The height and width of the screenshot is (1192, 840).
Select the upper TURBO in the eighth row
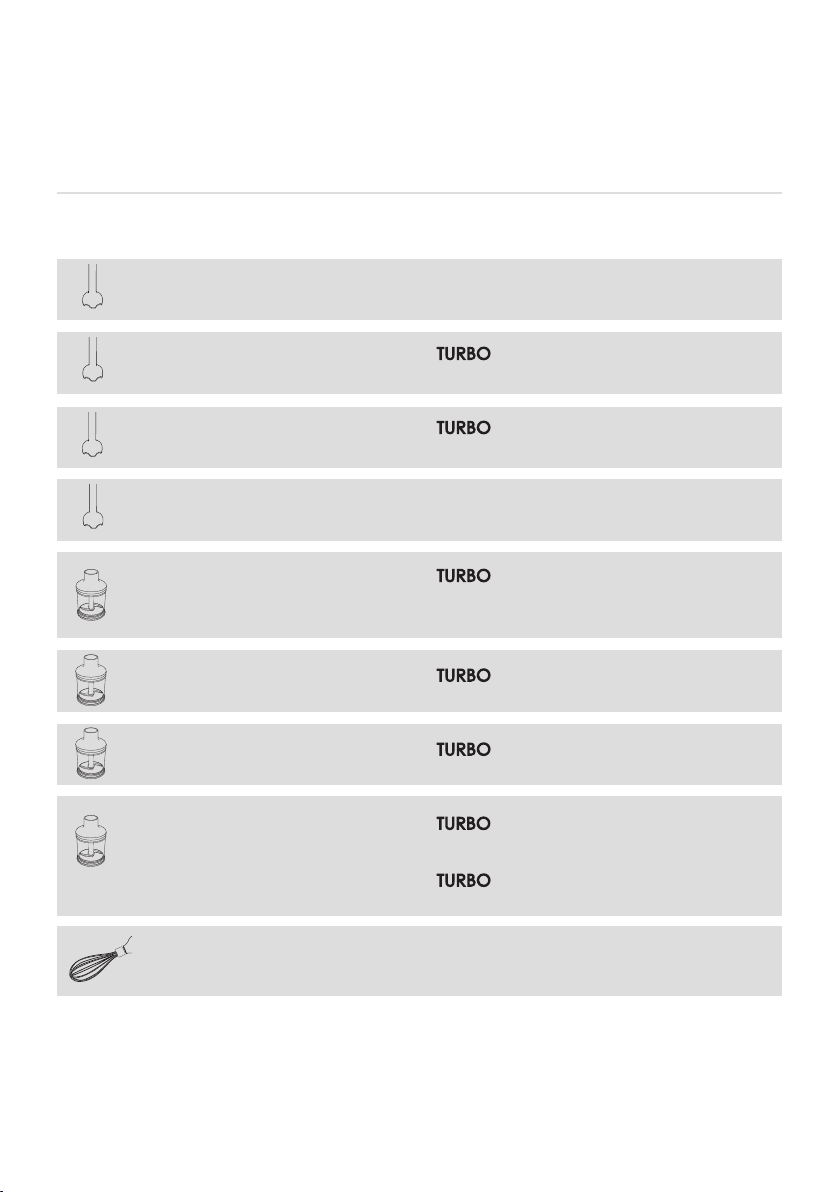click(x=463, y=824)
